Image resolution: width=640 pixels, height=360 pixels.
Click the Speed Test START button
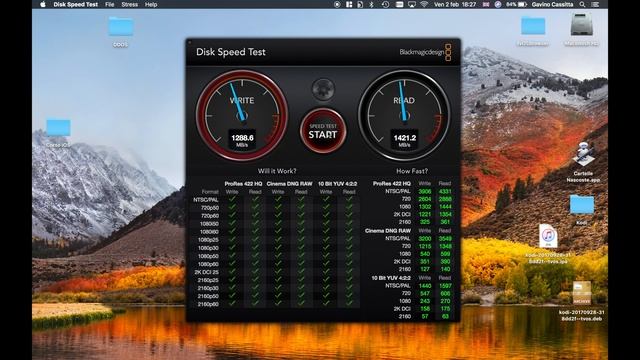[323, 131]
